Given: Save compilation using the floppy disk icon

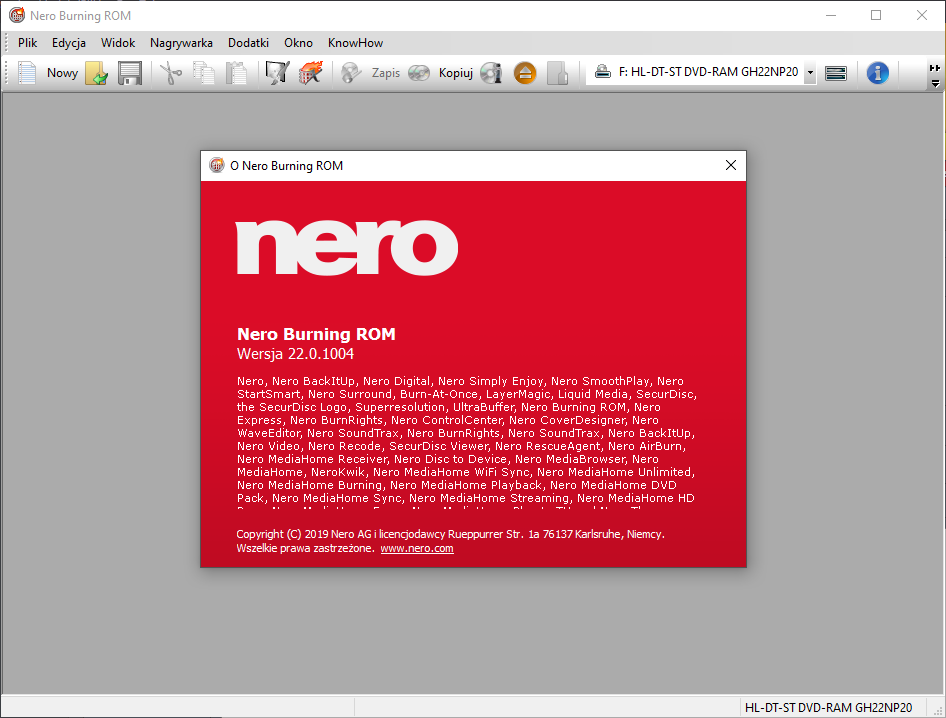Looking at the screenshot, I should (130, 73).
